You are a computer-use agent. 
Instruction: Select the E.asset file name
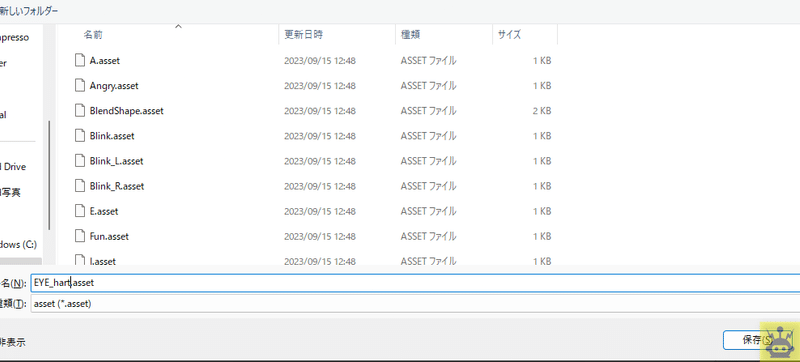[104, 211]
